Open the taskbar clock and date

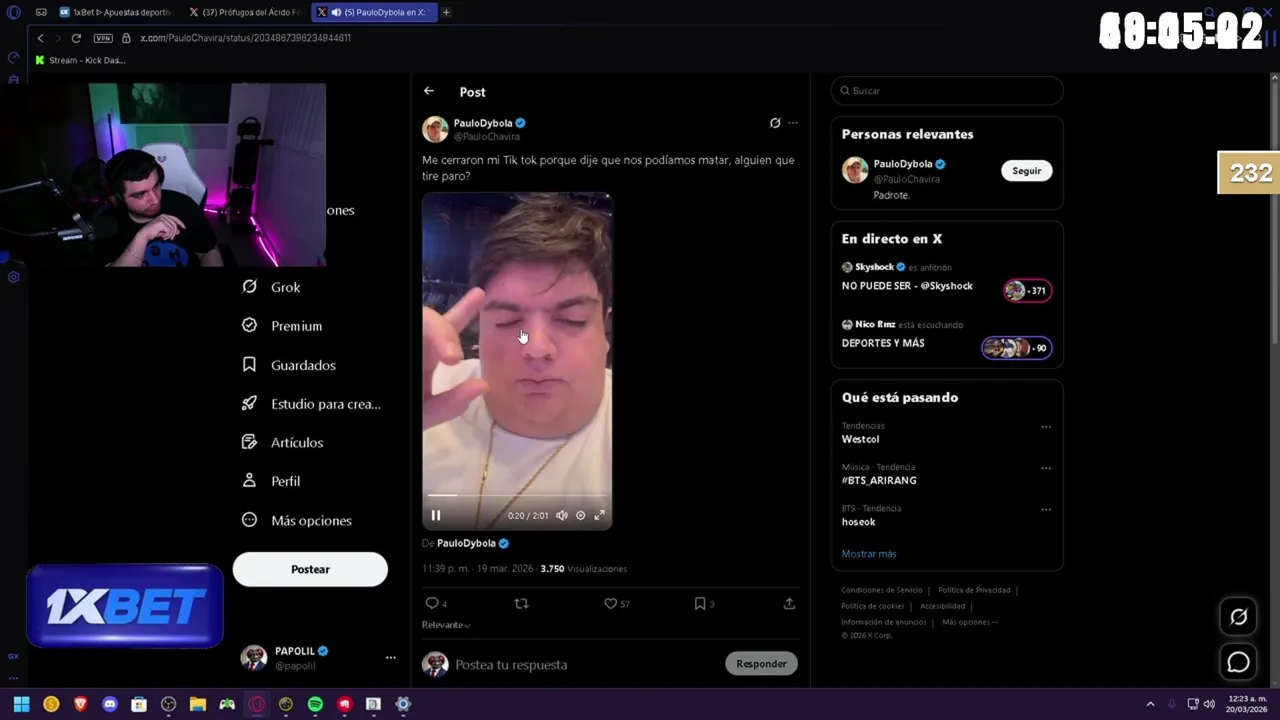(x=1247, y=704)
